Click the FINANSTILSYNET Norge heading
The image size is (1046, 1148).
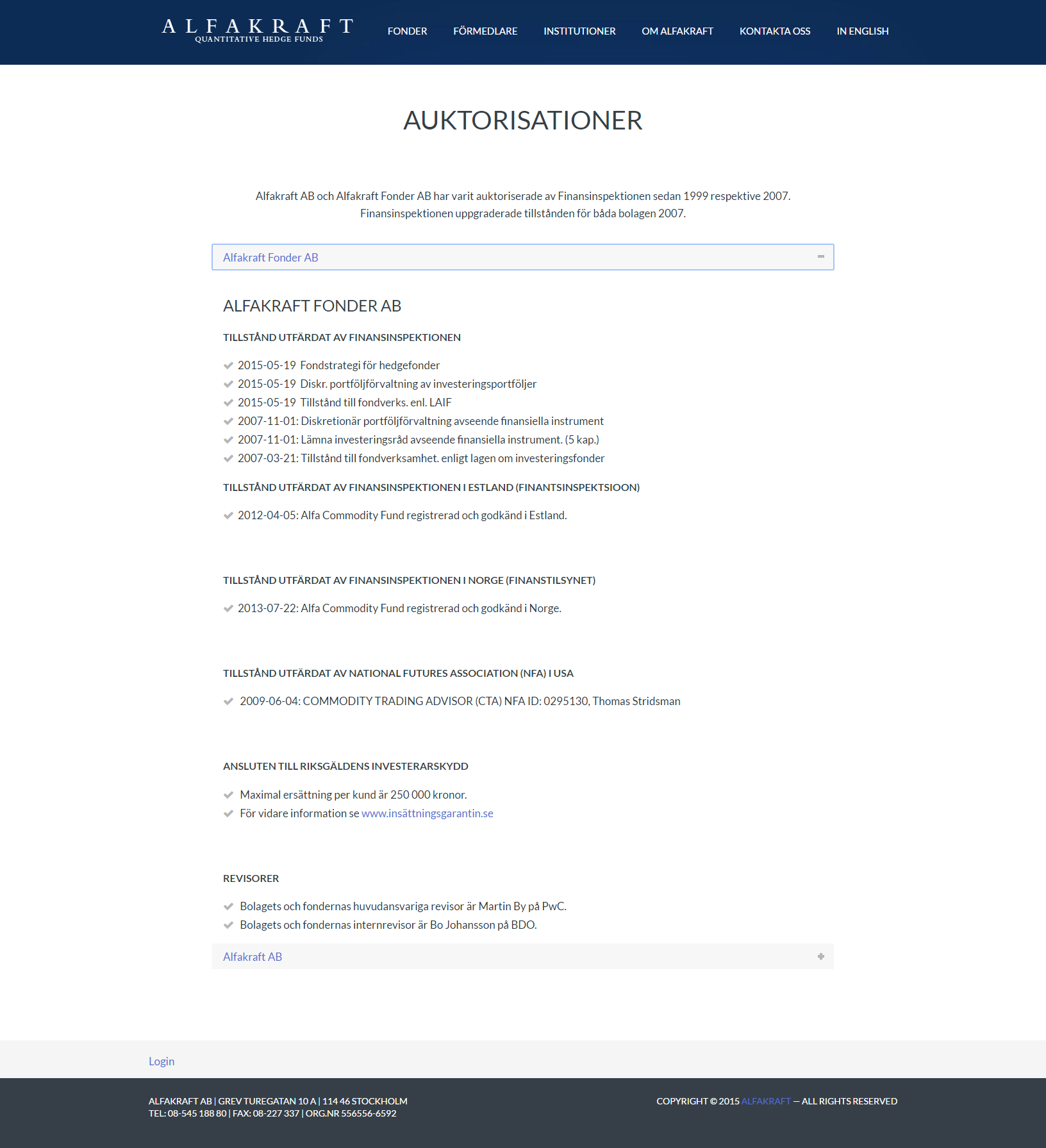click(409, 580)
